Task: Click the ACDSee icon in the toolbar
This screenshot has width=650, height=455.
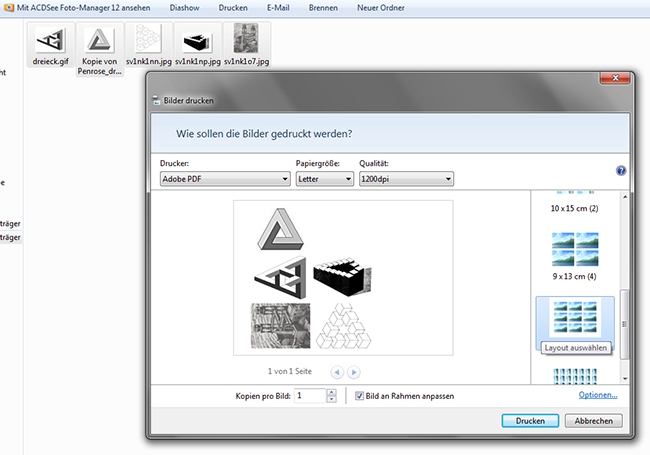Action: [x=9, y=7]
